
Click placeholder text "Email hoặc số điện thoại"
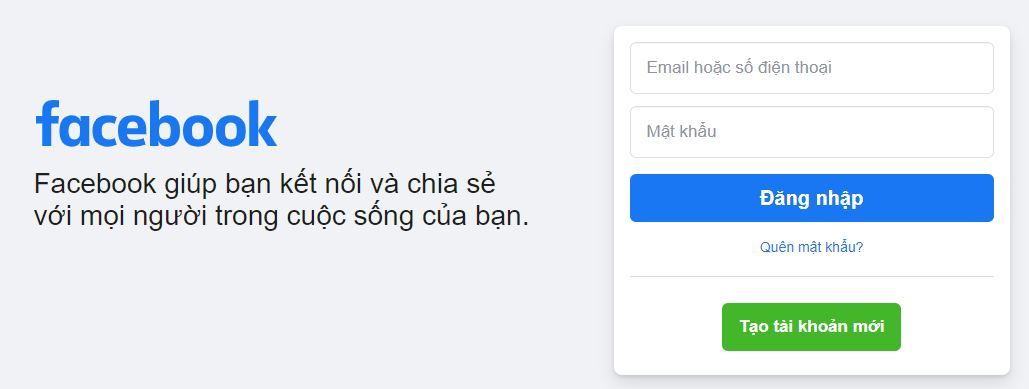[739, 68]
